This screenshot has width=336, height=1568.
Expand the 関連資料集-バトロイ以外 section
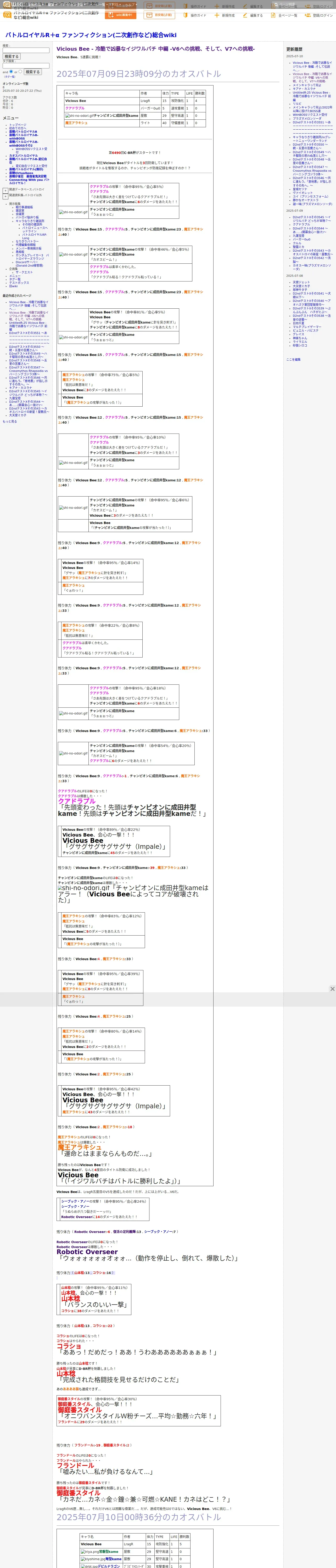pos(5,196)
